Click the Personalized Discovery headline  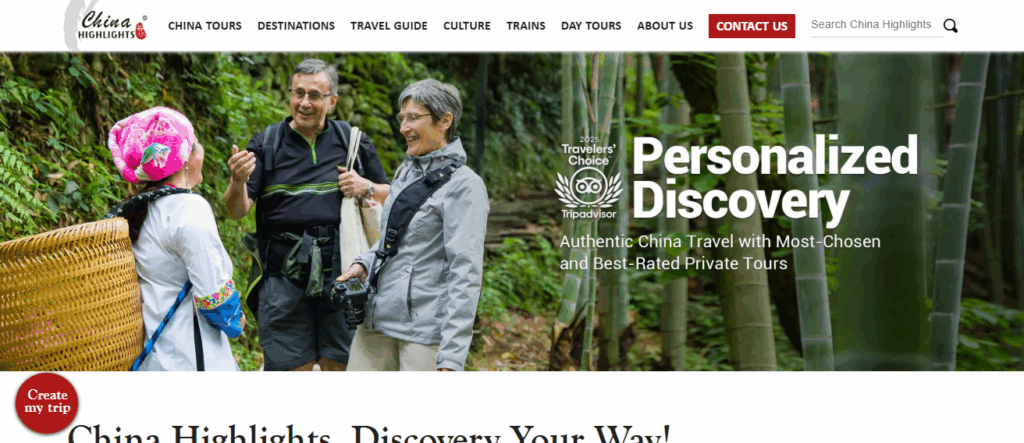click(x=775, y=179)
